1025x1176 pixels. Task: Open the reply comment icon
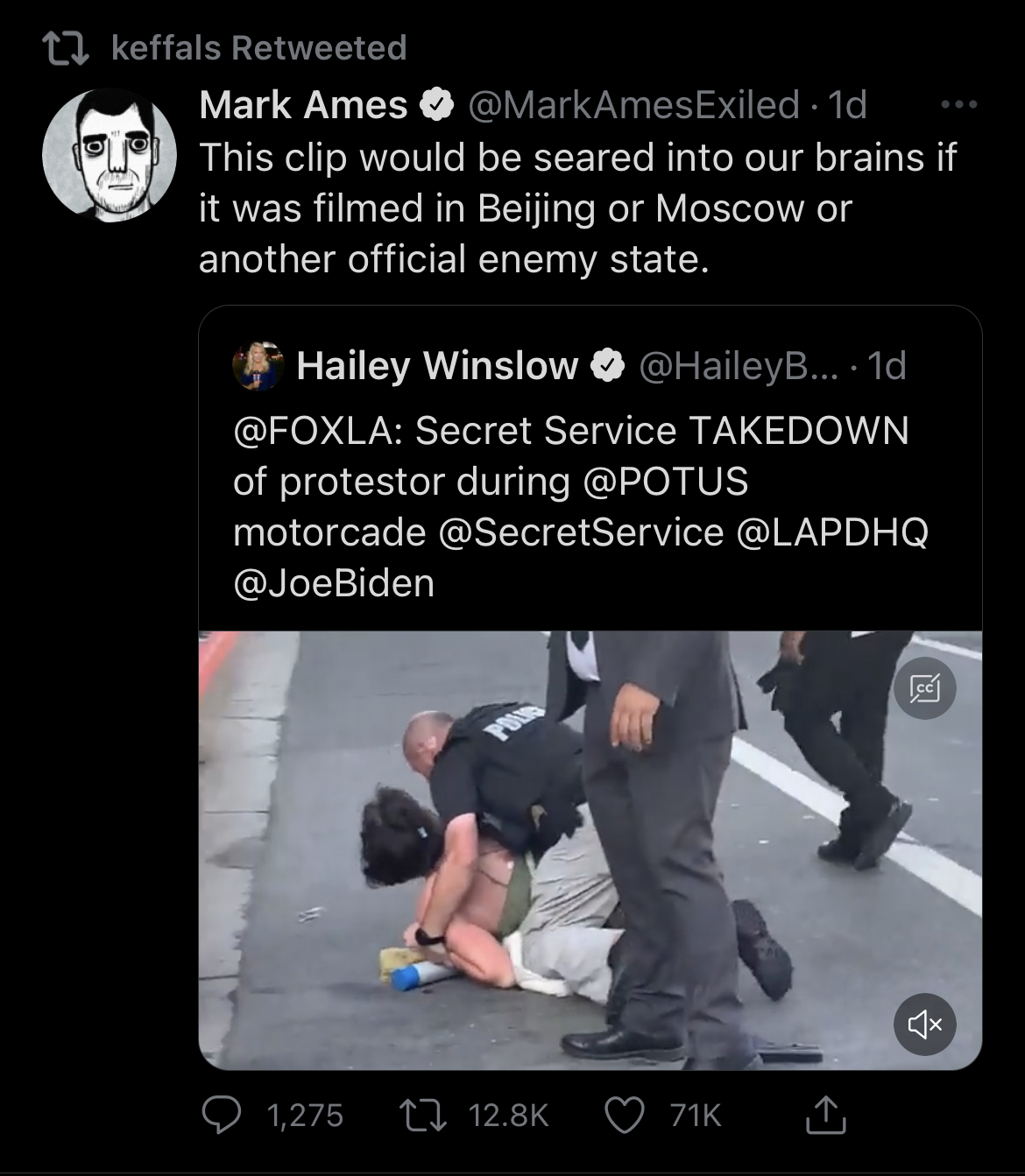coord(222,1115)
